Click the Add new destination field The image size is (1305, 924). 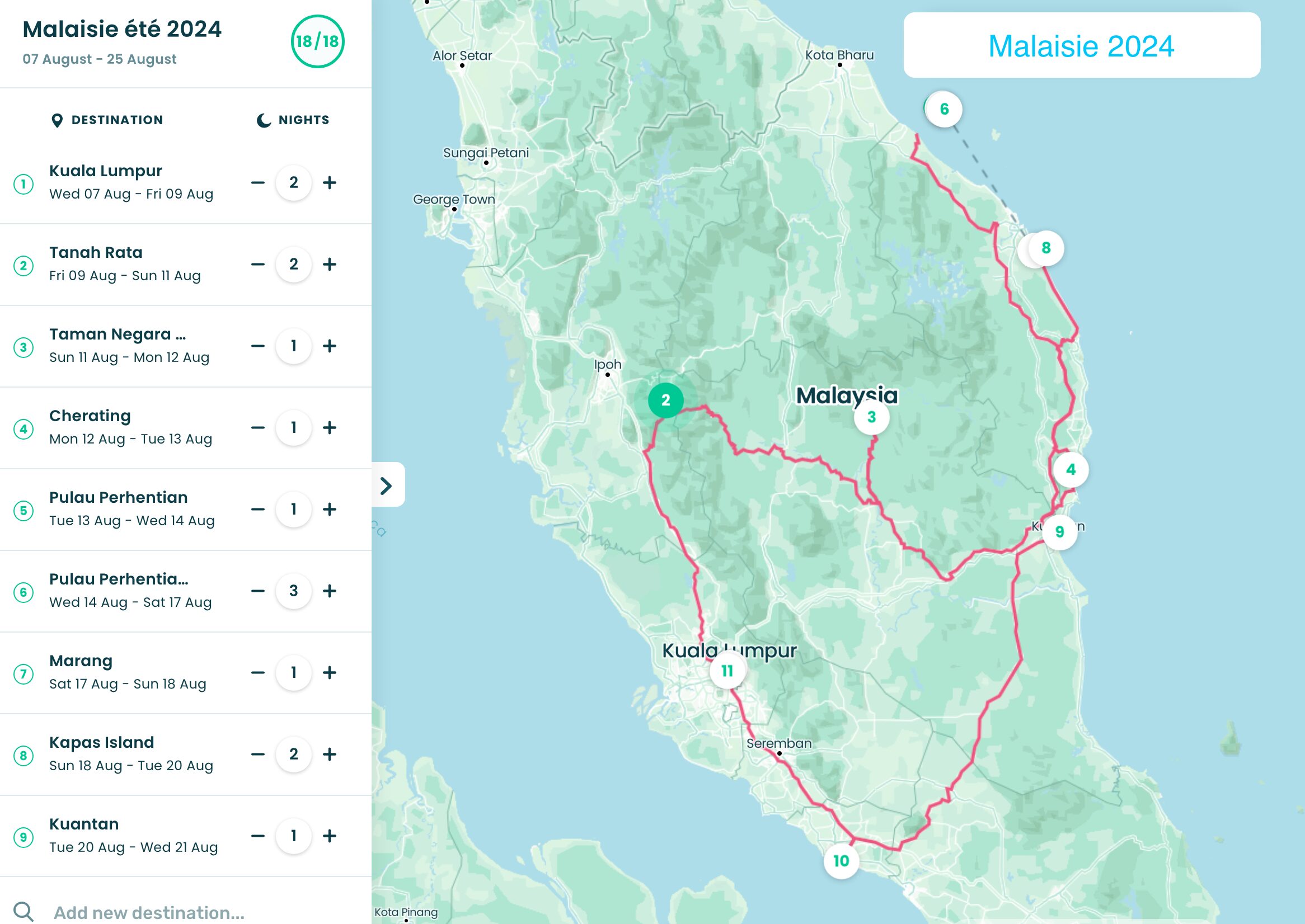point(149,912)
